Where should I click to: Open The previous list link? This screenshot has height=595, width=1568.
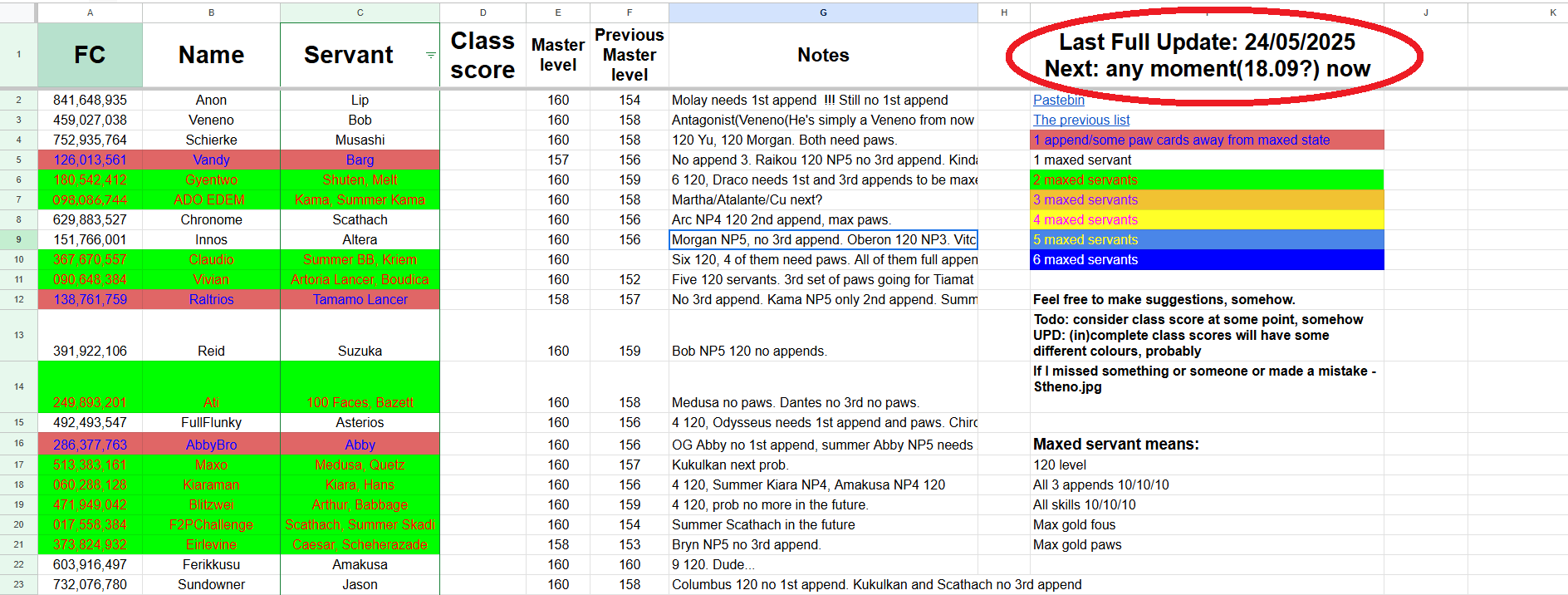1080,120
